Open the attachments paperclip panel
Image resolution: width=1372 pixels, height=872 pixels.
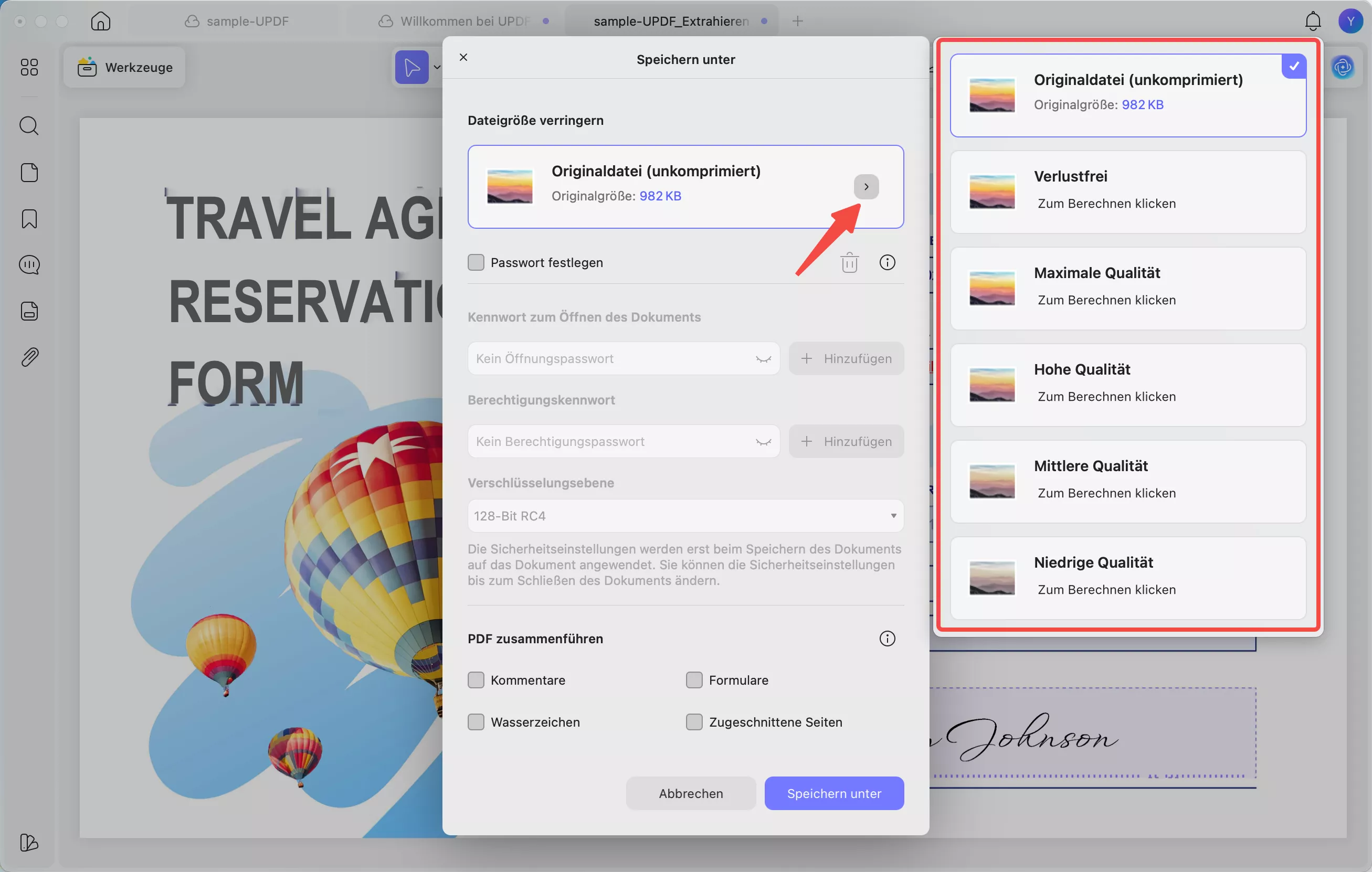click(29, 357)
